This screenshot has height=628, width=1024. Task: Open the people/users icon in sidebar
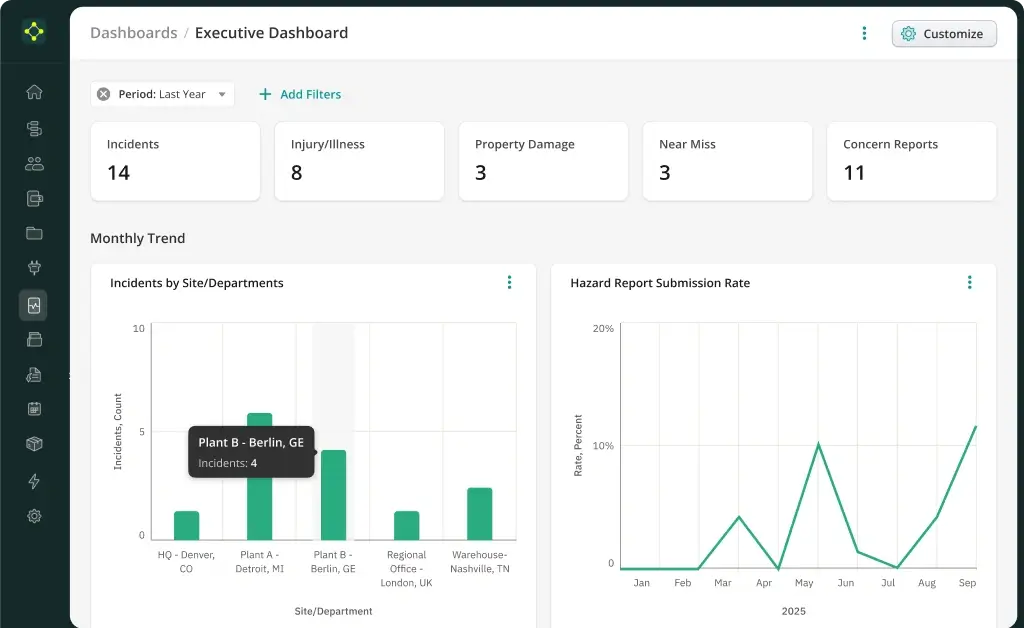pyautogui.click(x=34, y=163)
